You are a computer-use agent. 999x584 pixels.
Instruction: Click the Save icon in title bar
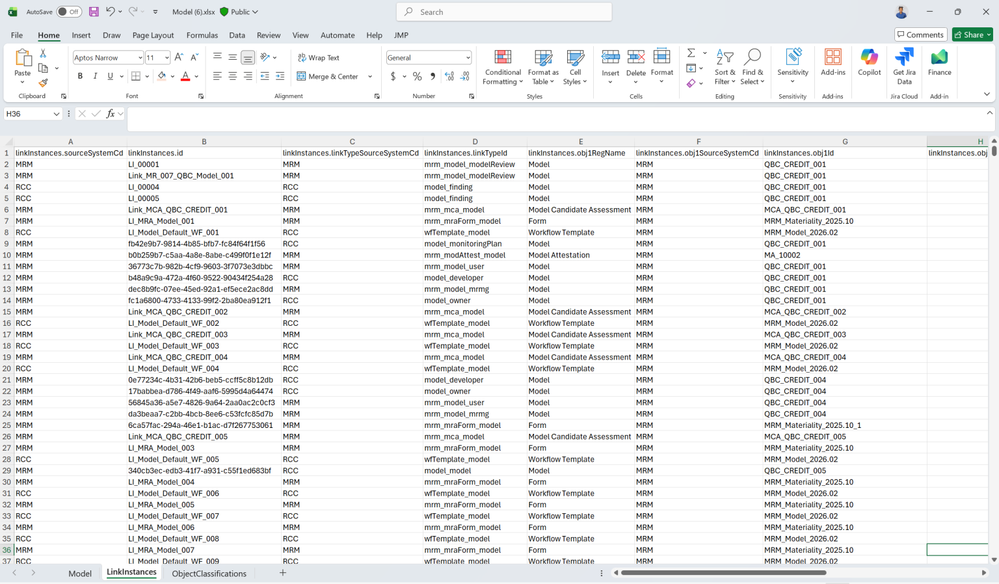pyautogui.click(x=94, y=11)
